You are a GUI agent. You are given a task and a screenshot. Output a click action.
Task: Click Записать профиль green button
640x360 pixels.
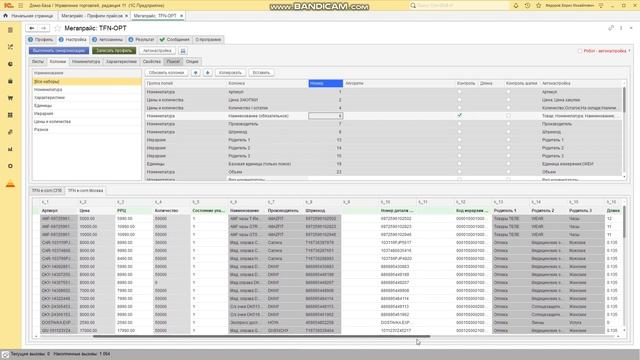(114, 51)
